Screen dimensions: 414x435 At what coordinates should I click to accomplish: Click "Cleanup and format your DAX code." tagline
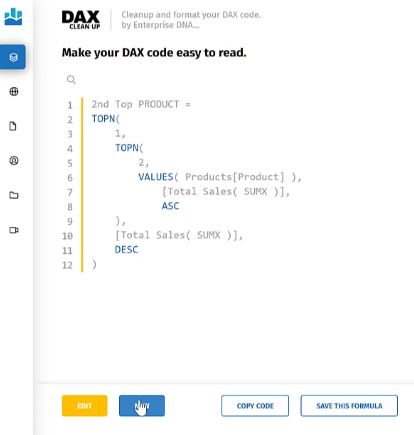(x=191, y=15)
